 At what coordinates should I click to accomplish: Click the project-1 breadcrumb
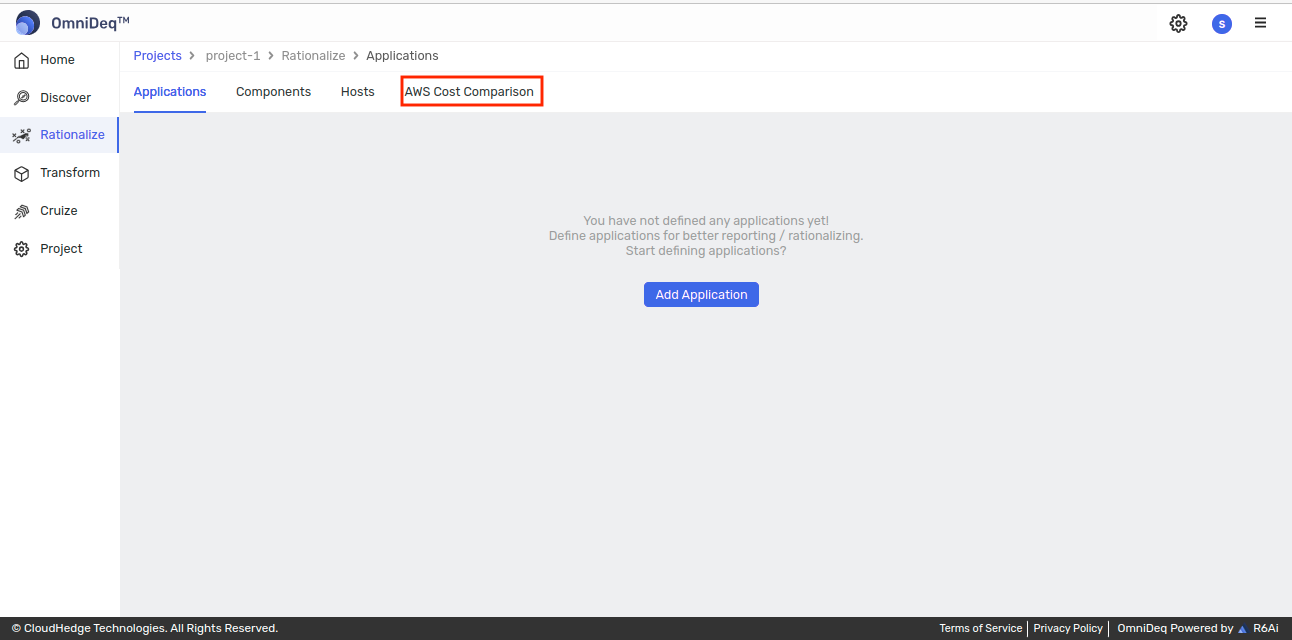click(x=232, y=56)
